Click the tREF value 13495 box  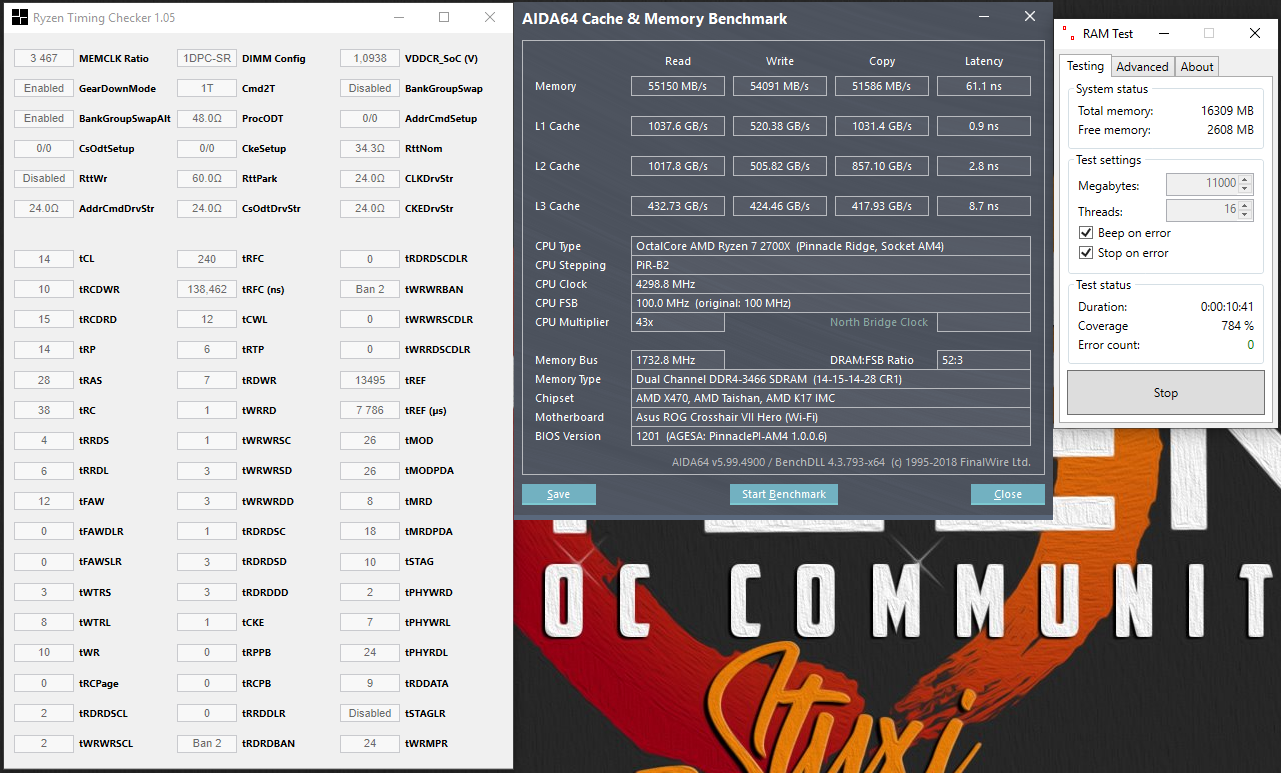tap(370, 380)
